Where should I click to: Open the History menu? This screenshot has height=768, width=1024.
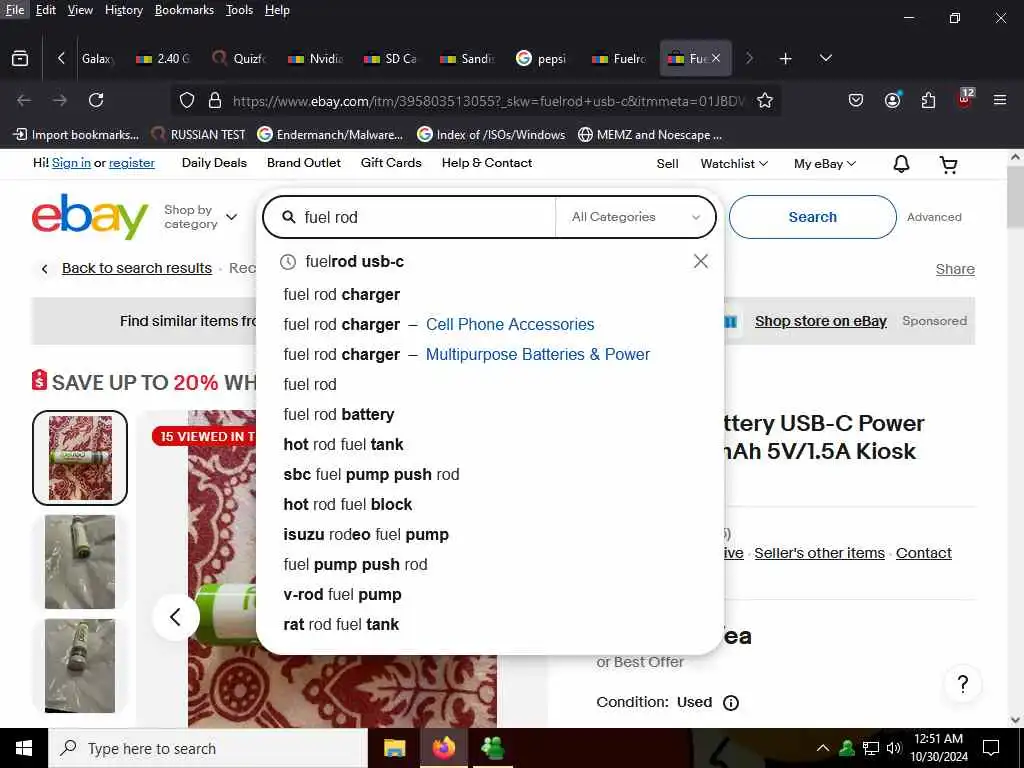[x=123, y=10]
